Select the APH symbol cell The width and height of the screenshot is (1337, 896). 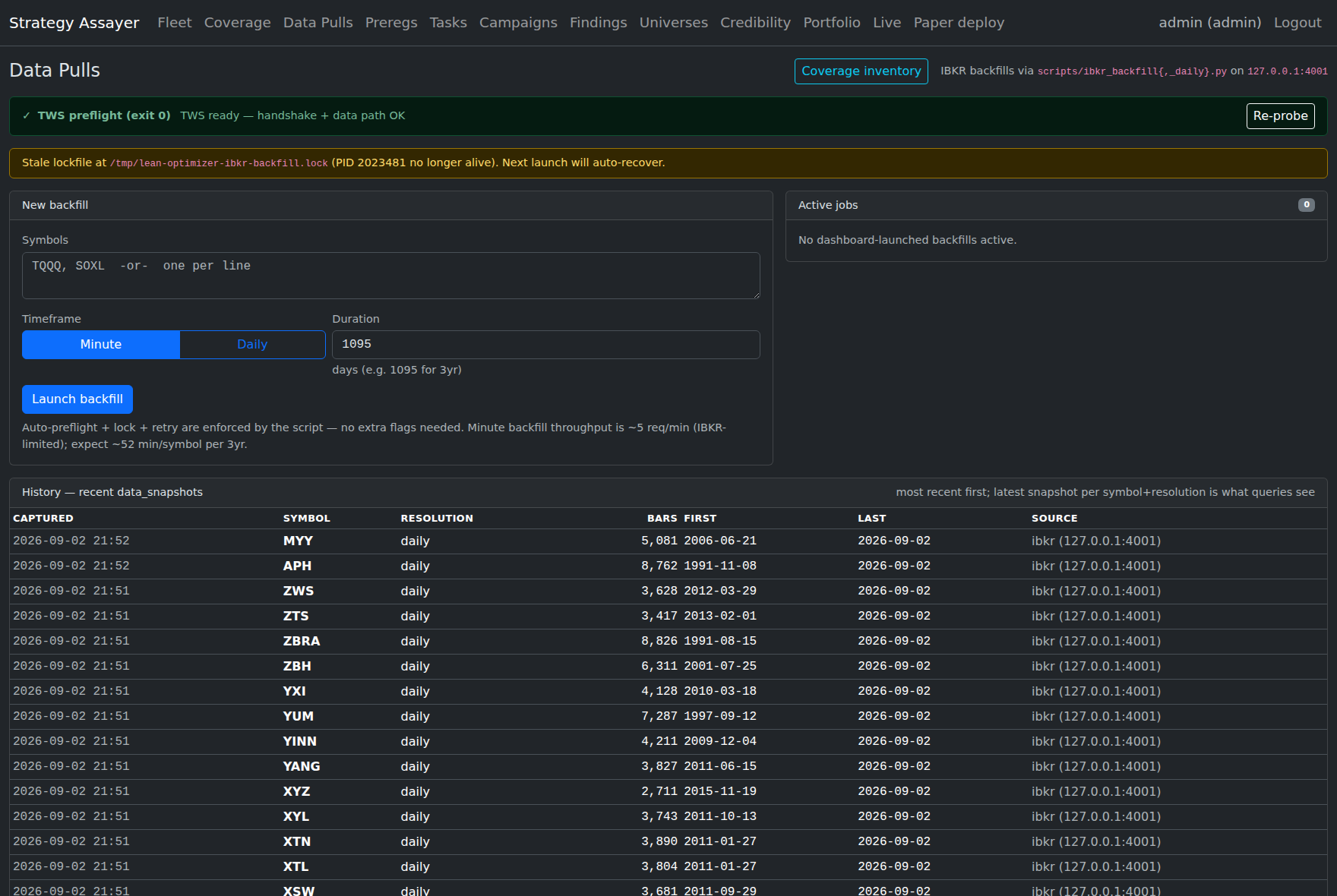297,566
